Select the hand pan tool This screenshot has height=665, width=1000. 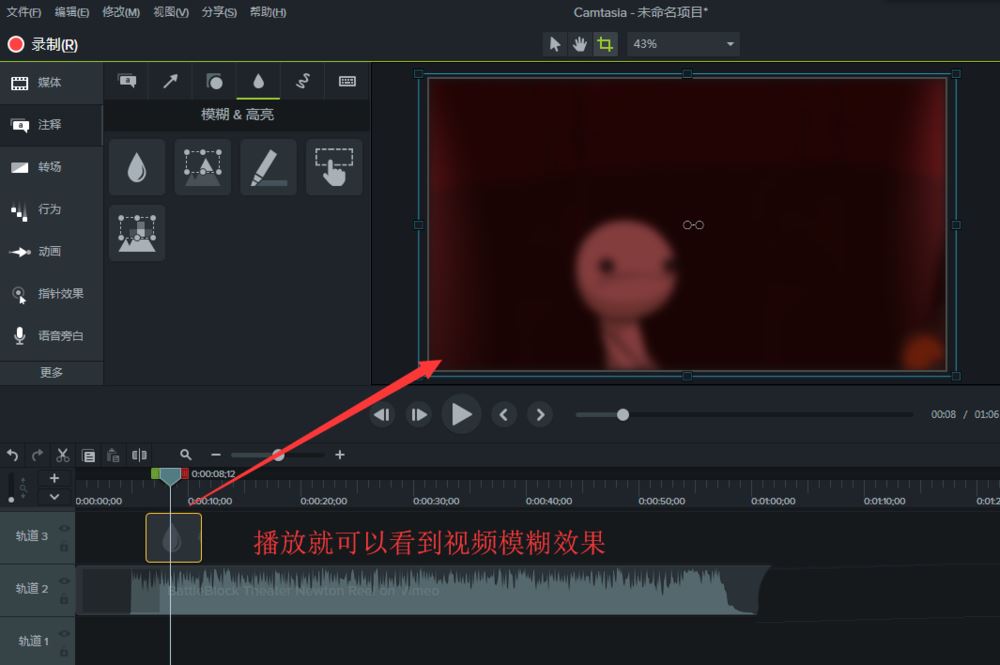[x=579, y=44]
